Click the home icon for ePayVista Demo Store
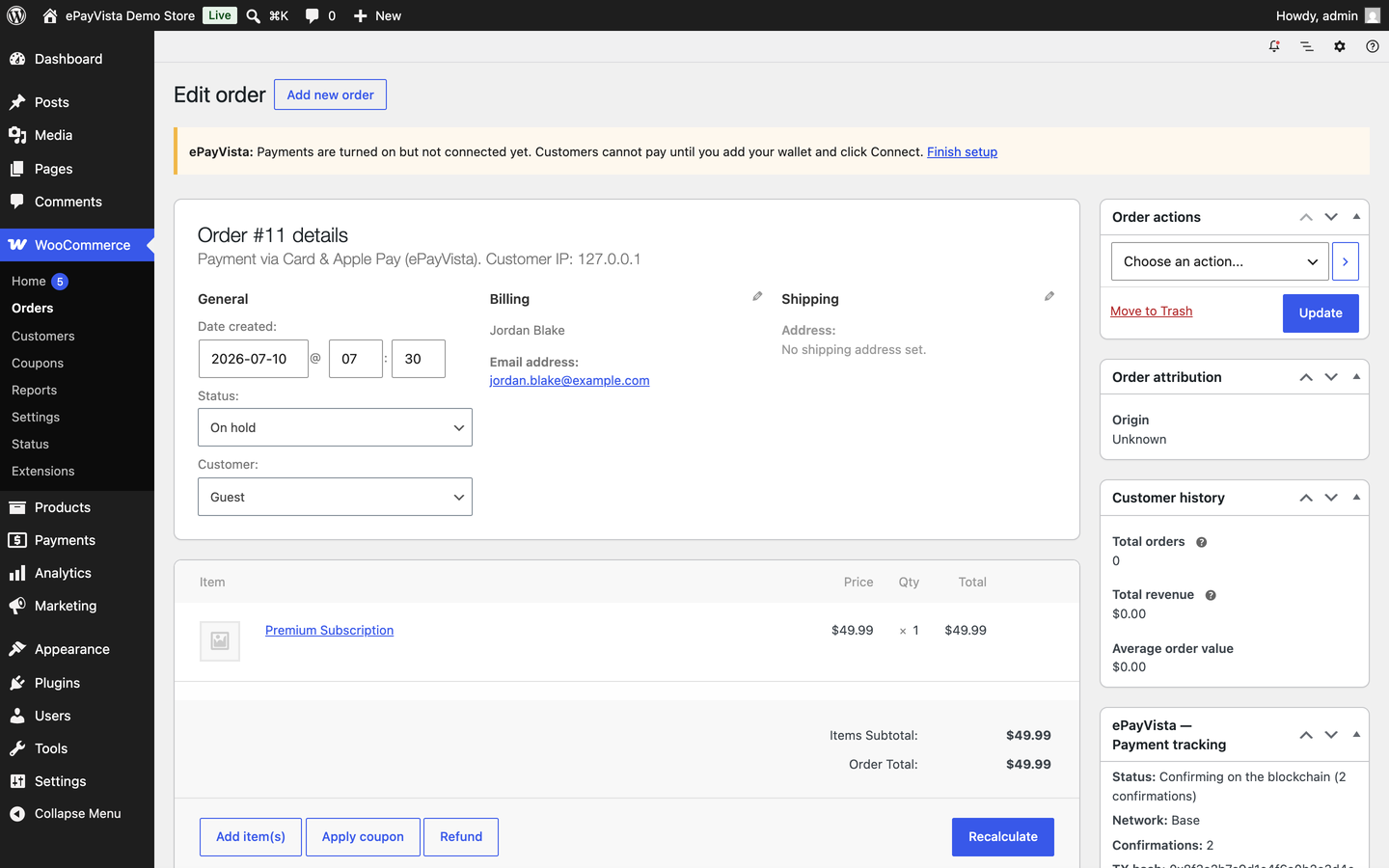This screenshot has height=868, width=1389. pyautogui.click(x=50, y=15)
